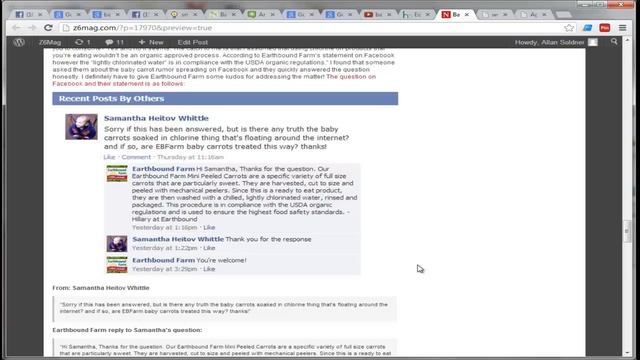
Task: Go back using the browser back arrow
Action: 16,28
